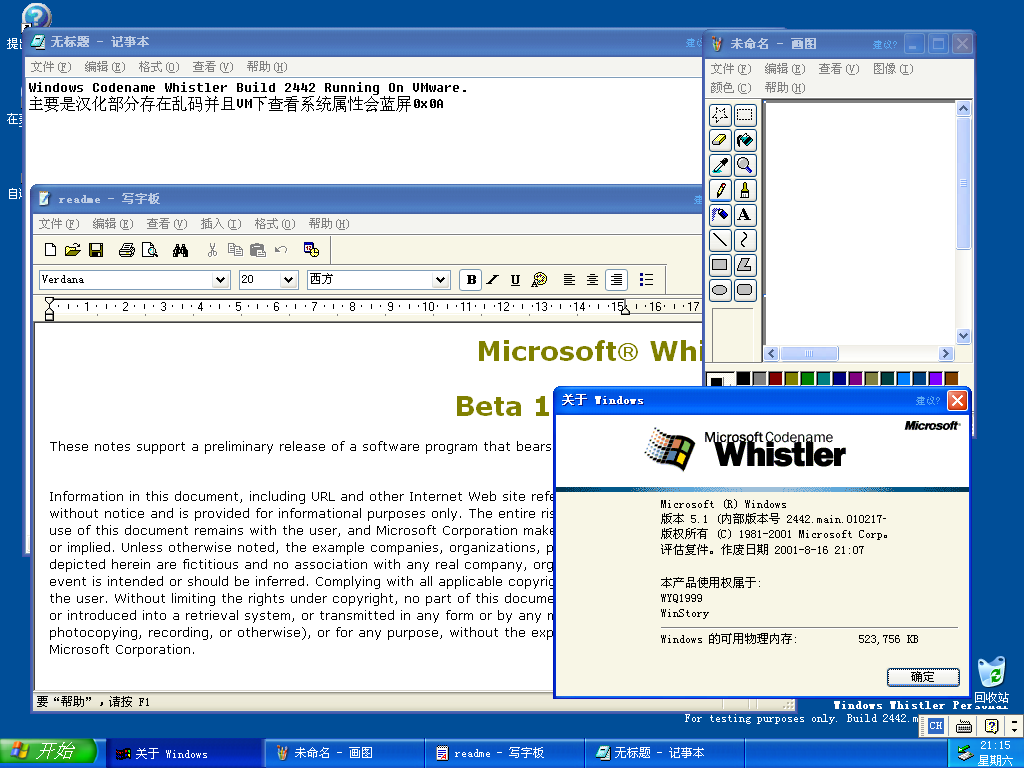
Task: Set left text alignment in WordPad
Action: [569, 280]
